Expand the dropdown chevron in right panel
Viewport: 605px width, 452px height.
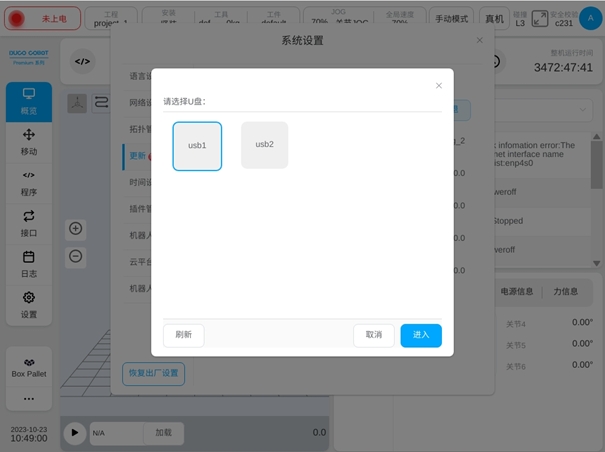(x=584, y=109)
